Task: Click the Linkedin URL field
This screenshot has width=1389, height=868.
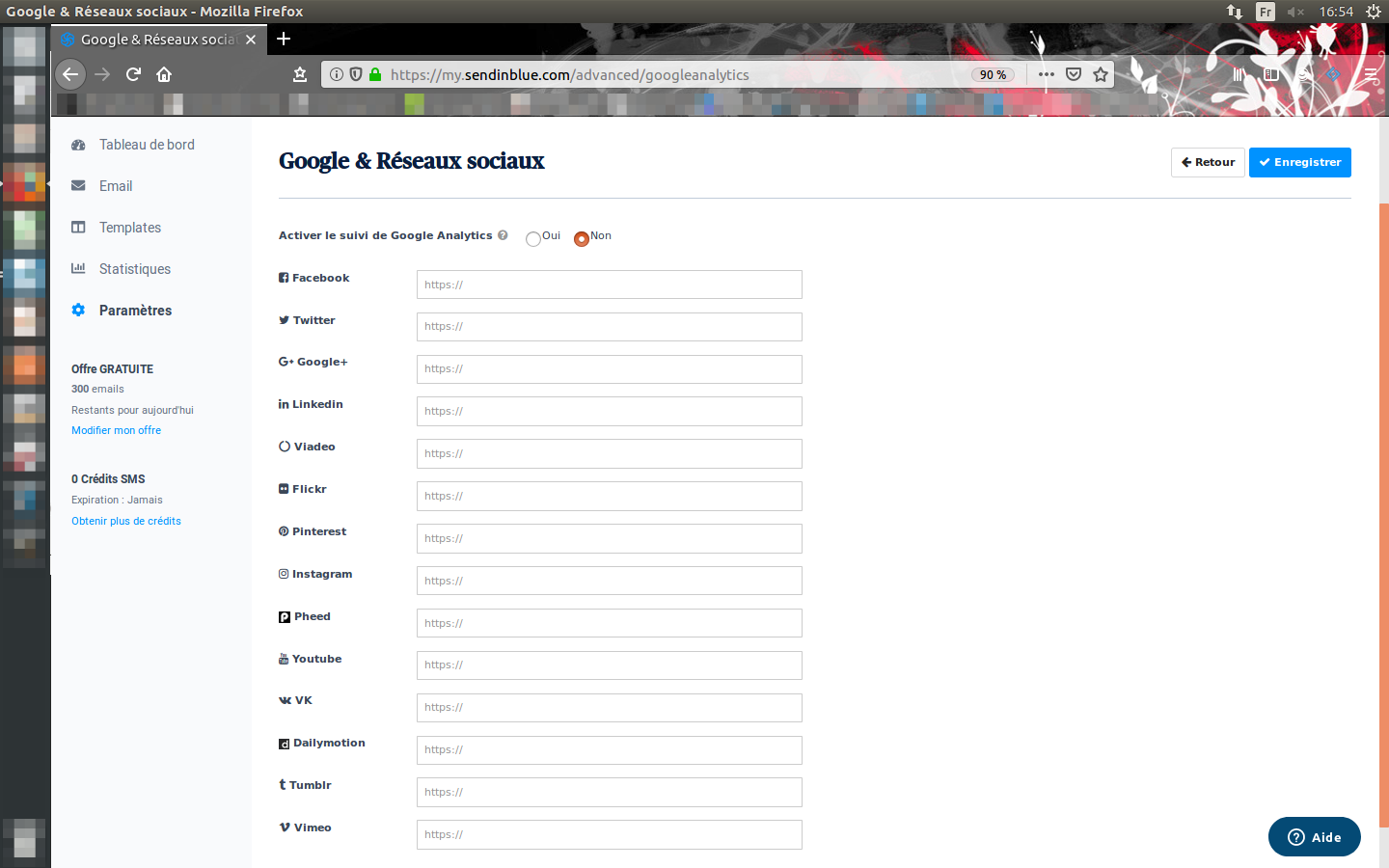Action: (609, 411)
